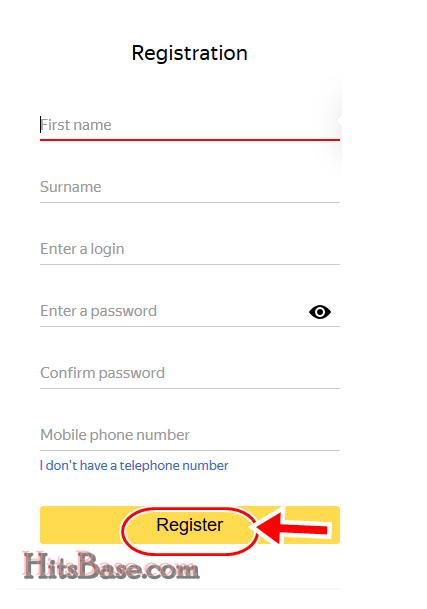The image size is (427, 609).
Task: Select the Confirm password field
Action: (190, 373)
